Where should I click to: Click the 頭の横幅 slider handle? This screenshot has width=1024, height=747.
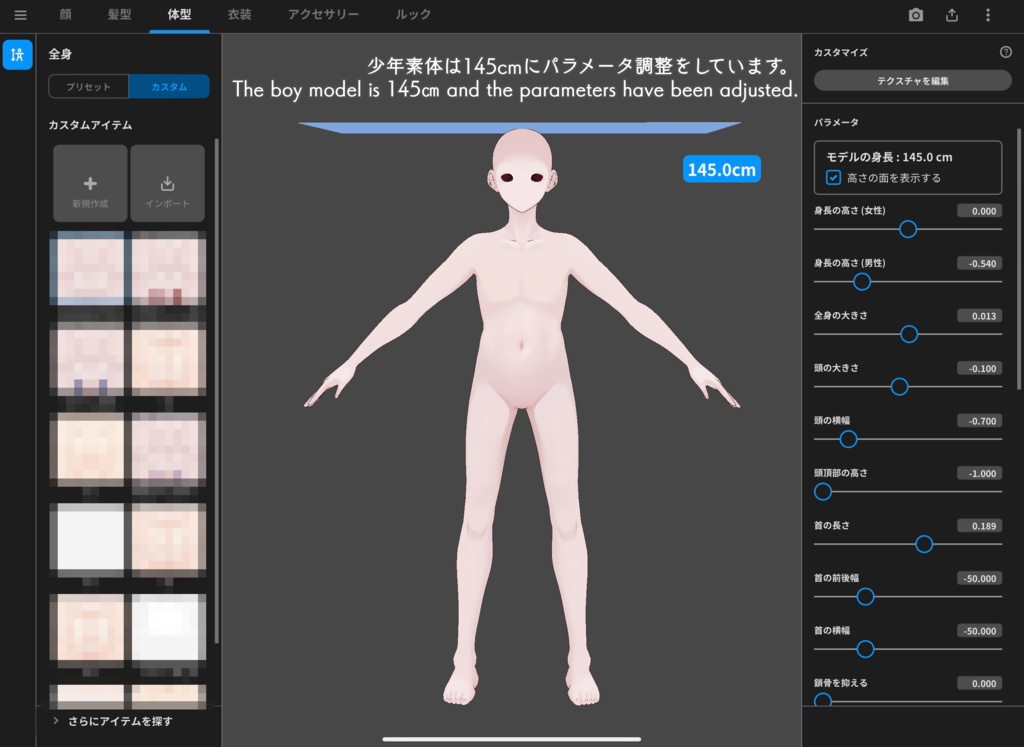[849, 439]
